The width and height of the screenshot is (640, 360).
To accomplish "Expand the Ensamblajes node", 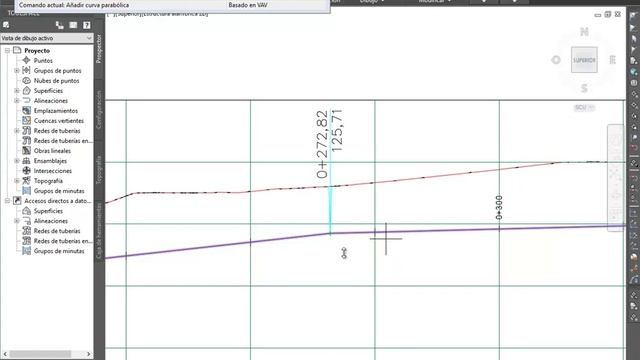I will [17, 161].
